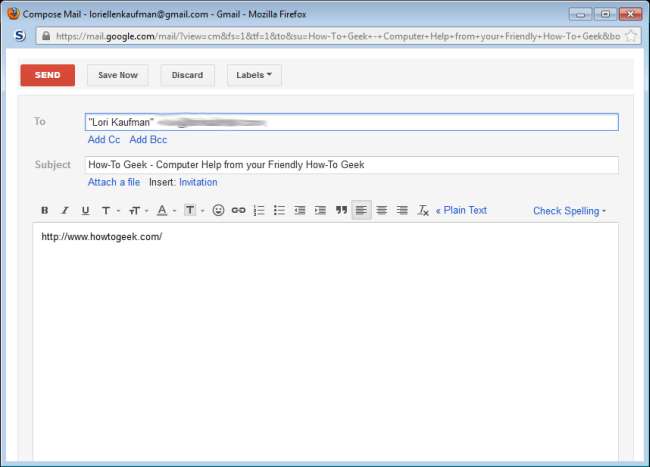Center align the message text
This screenshot has width=650, height=467.
pos(381,211)
